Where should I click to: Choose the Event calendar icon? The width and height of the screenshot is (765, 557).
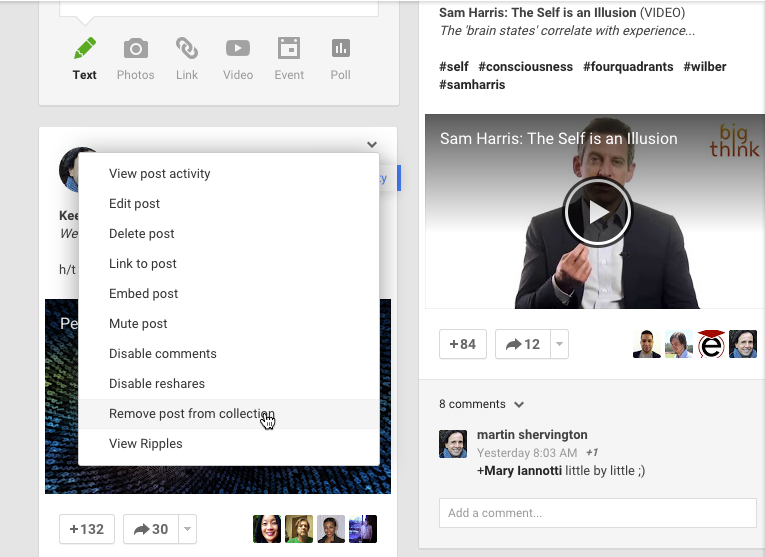289,48
